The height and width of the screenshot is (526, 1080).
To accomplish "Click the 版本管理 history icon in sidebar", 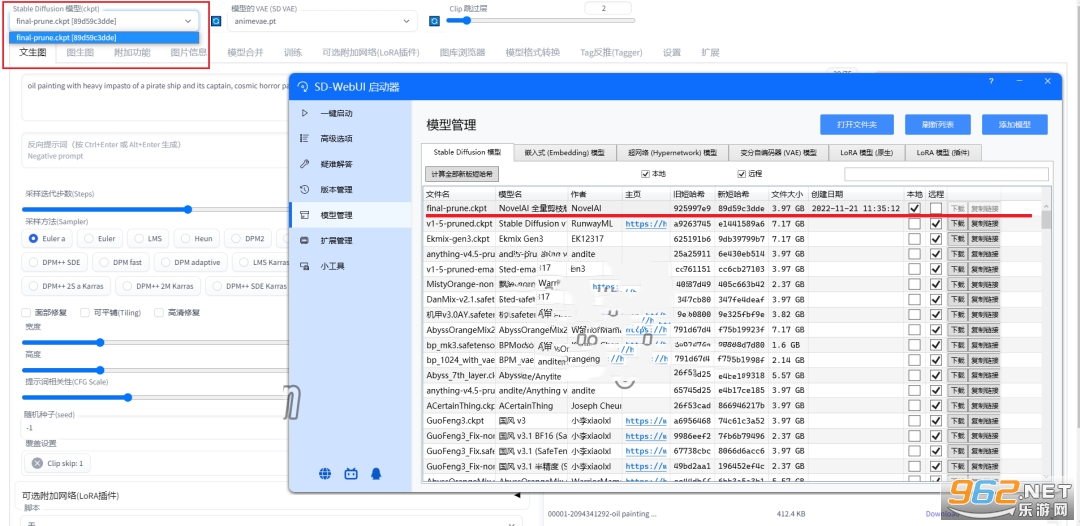I will pos(304,189).
